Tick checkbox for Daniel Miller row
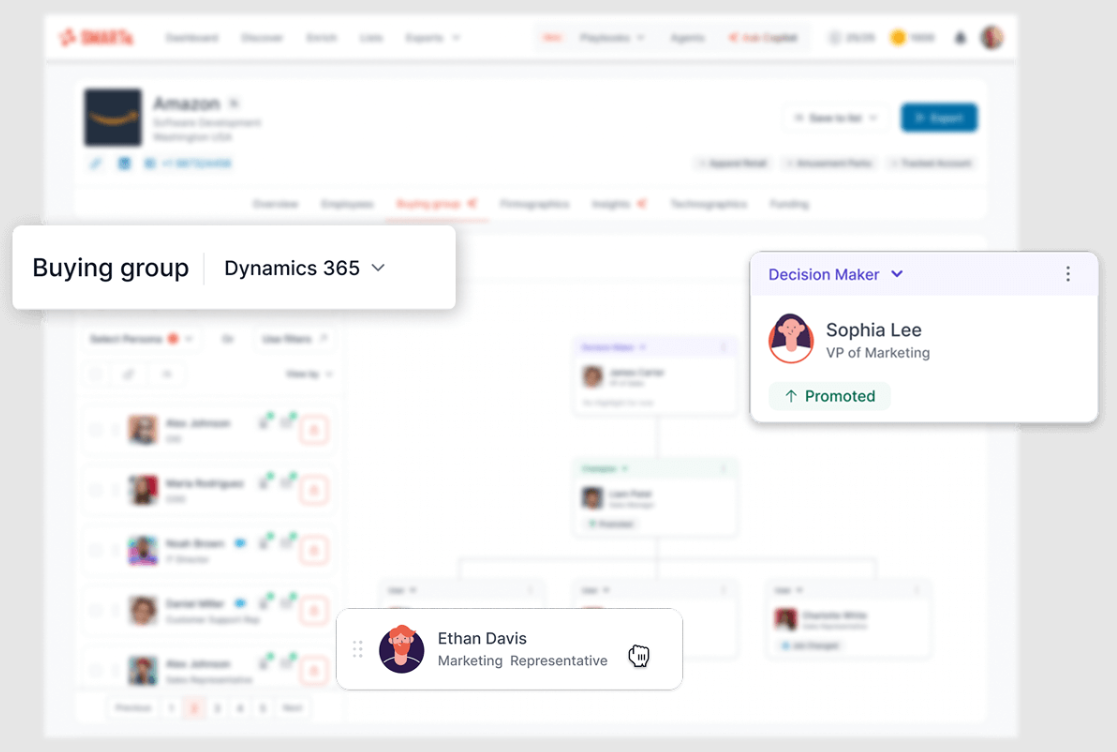Viewport: 1117px width, 752px height. 95,610
